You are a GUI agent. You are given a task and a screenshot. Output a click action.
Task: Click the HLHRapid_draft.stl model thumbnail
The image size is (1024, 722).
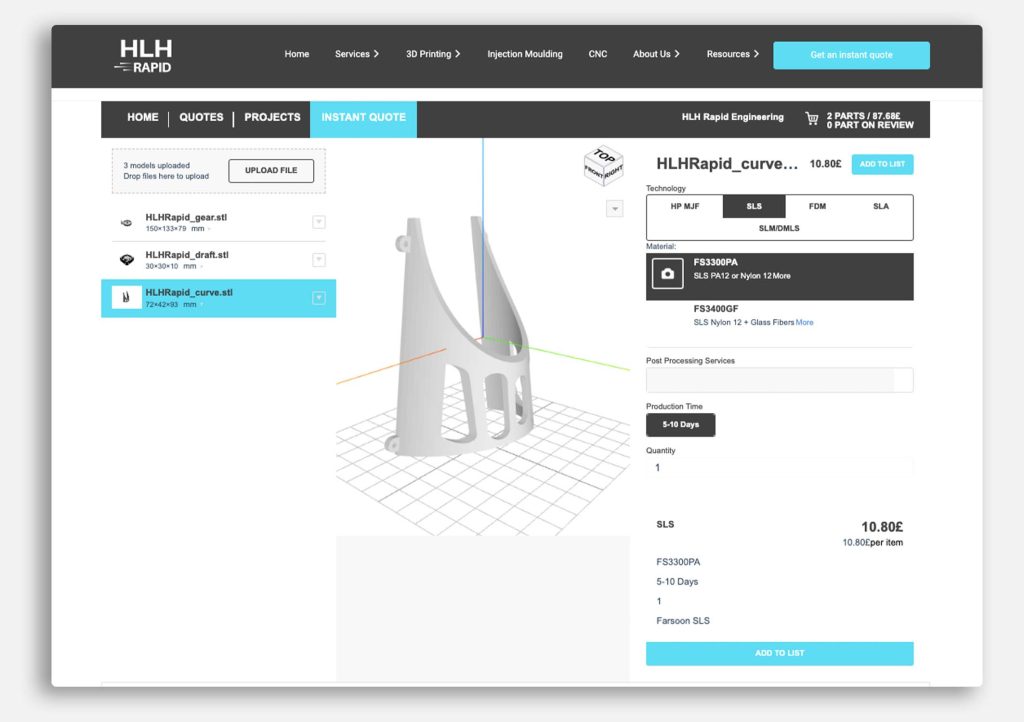point(126,259)
